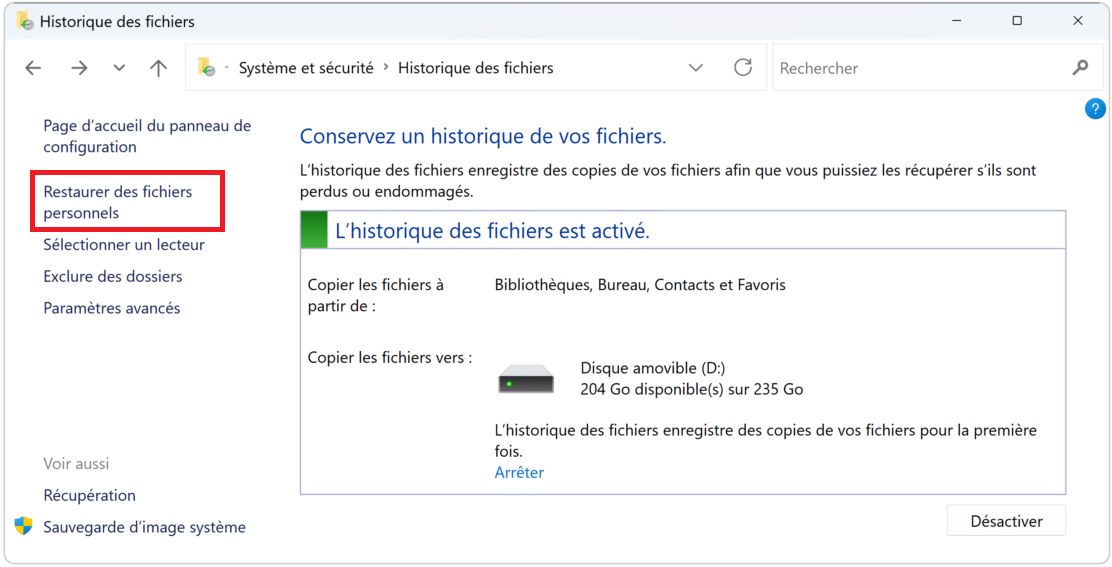1112x567 pixels.
Task: Click the green status indicator block
Action: [x=314, y=230]
